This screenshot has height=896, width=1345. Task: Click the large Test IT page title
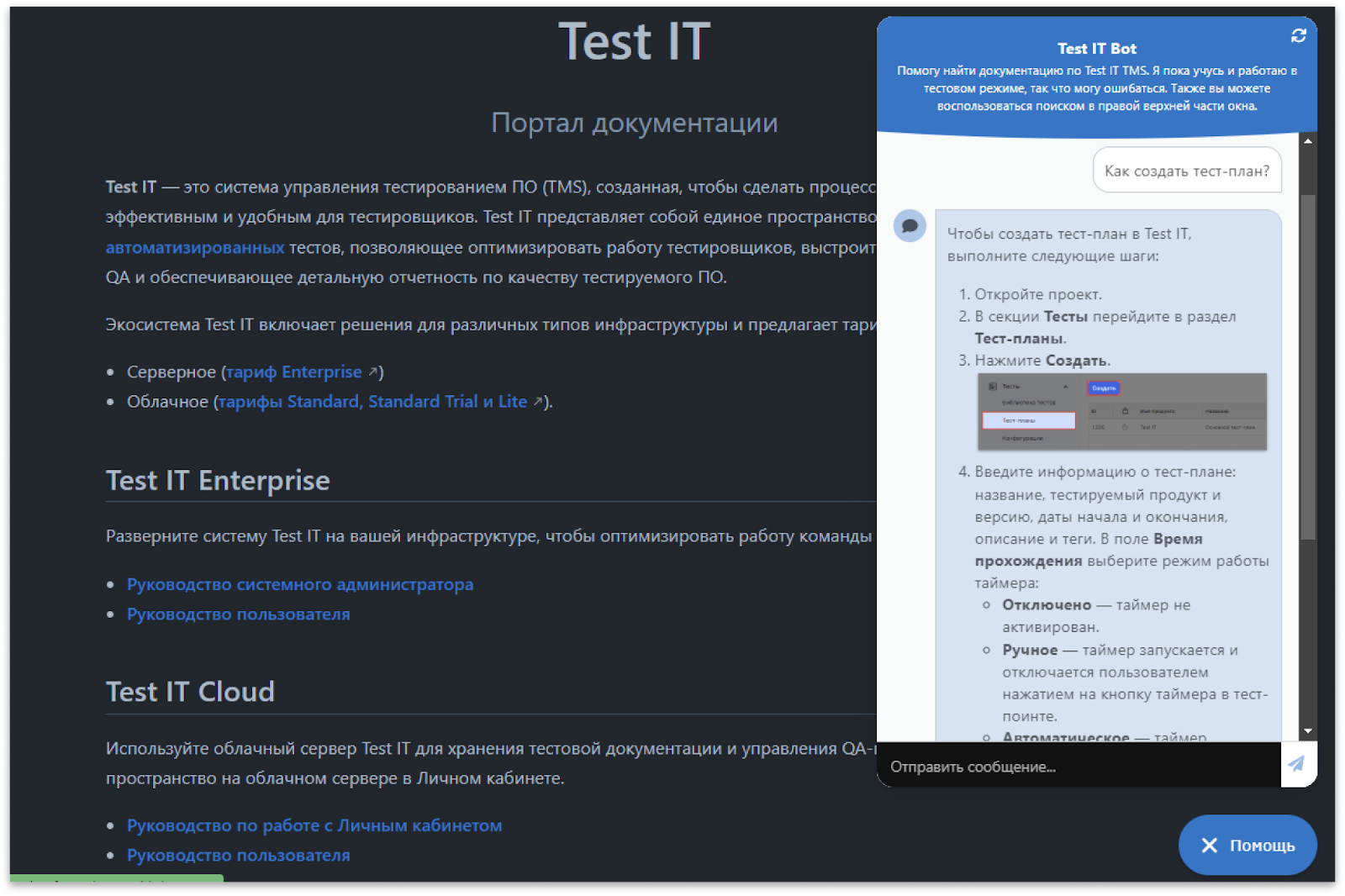point(635,41)
